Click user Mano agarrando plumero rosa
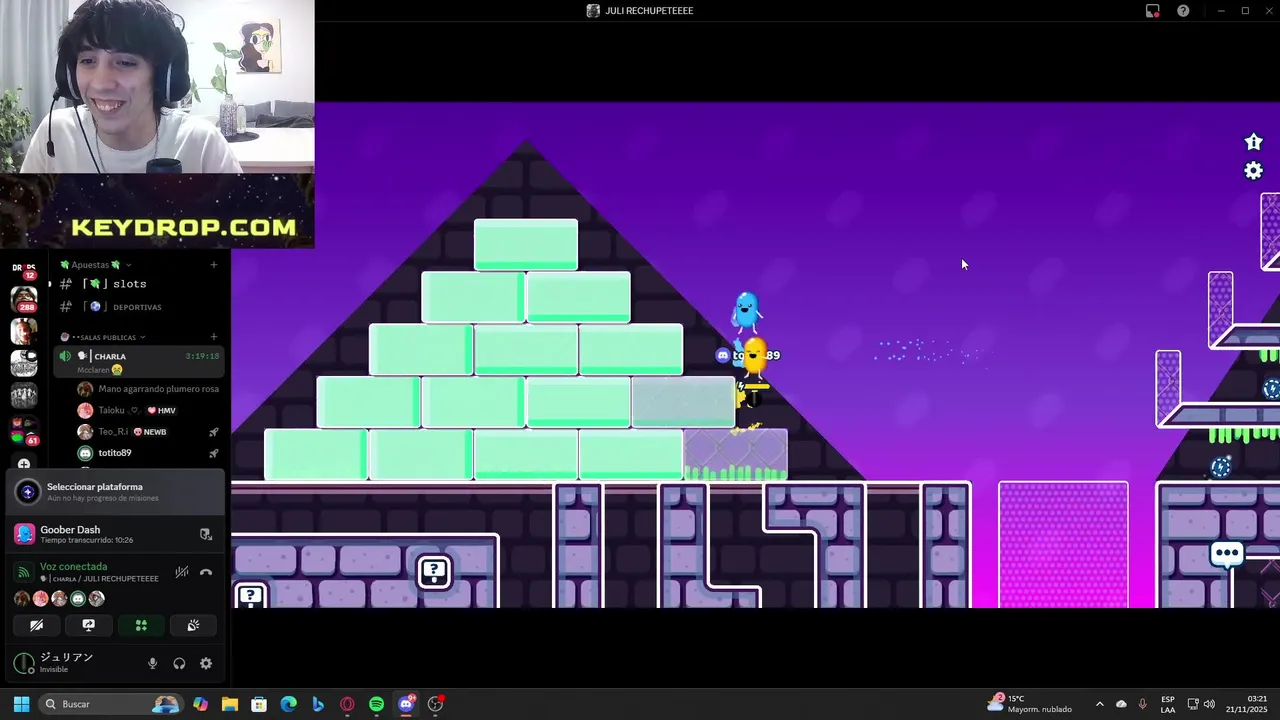 148,389
